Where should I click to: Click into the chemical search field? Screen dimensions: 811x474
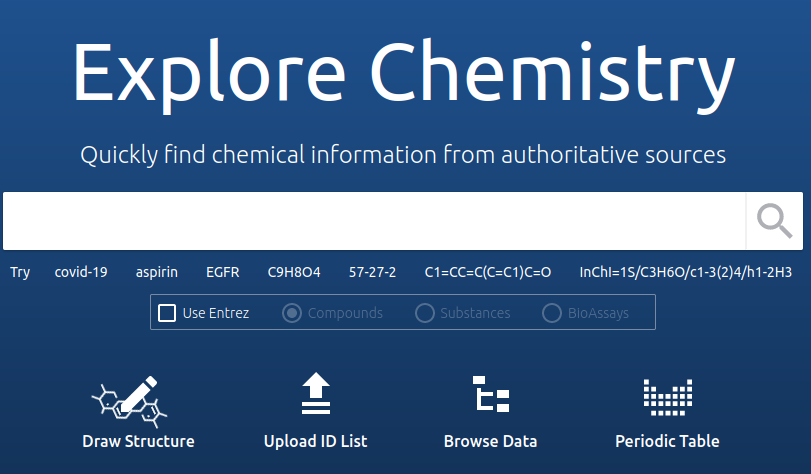(x=374, y=221)
